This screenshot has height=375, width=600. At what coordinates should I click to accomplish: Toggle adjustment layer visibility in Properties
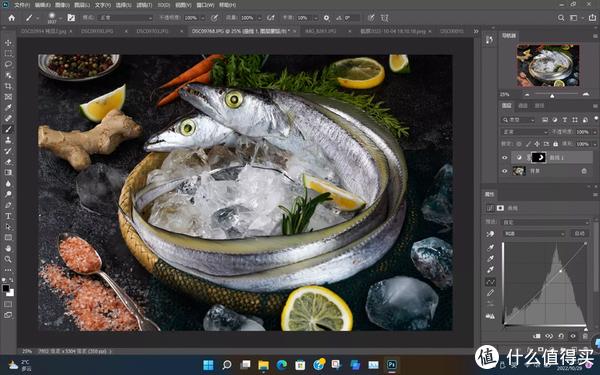pos(573,336)
